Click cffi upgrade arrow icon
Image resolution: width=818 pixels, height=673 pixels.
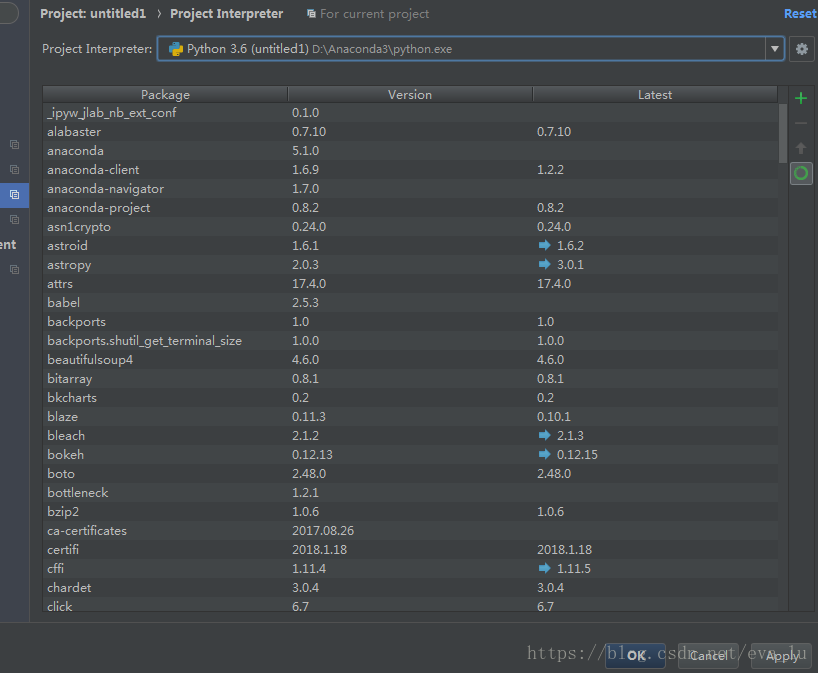coord(544,568)
